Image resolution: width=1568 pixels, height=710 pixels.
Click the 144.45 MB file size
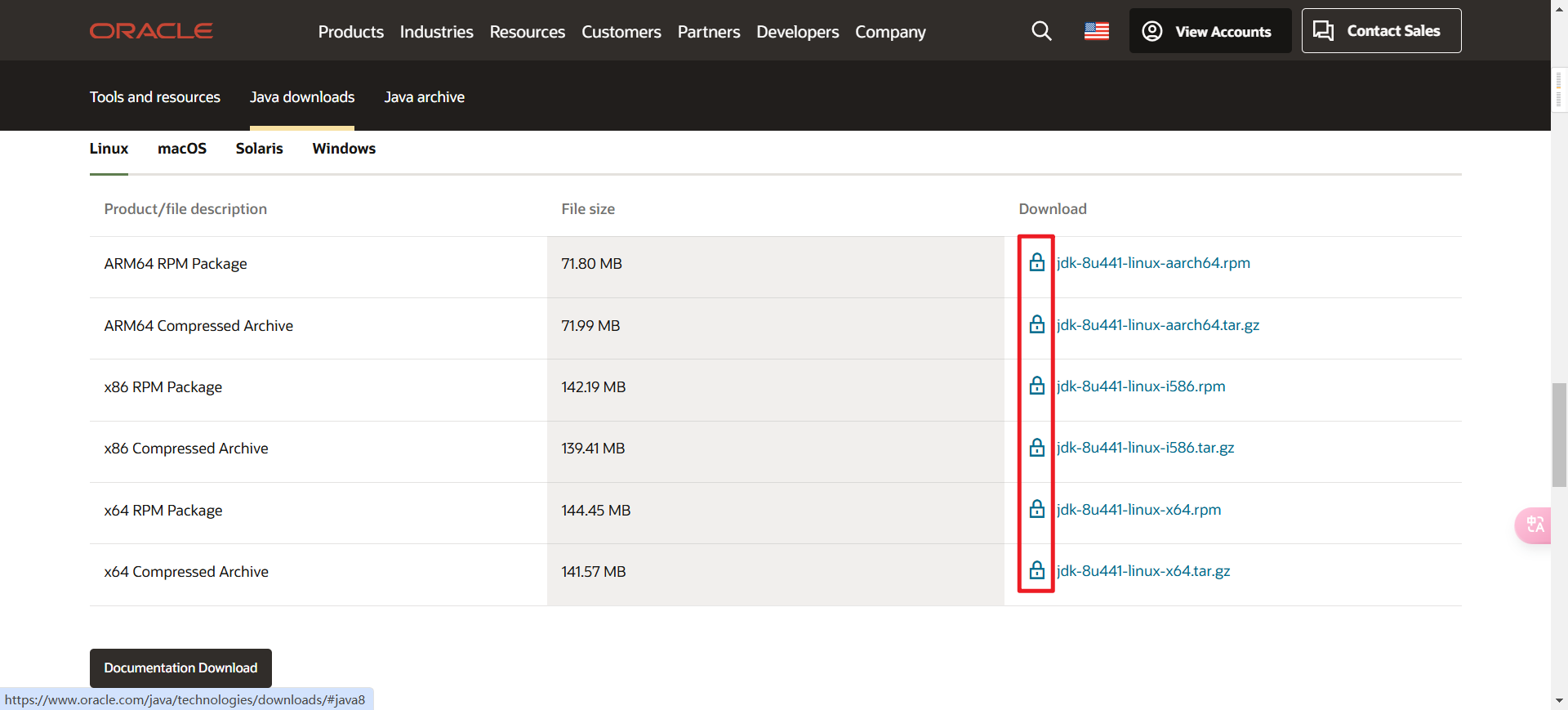pyautogui.click(x=596, y=511)
